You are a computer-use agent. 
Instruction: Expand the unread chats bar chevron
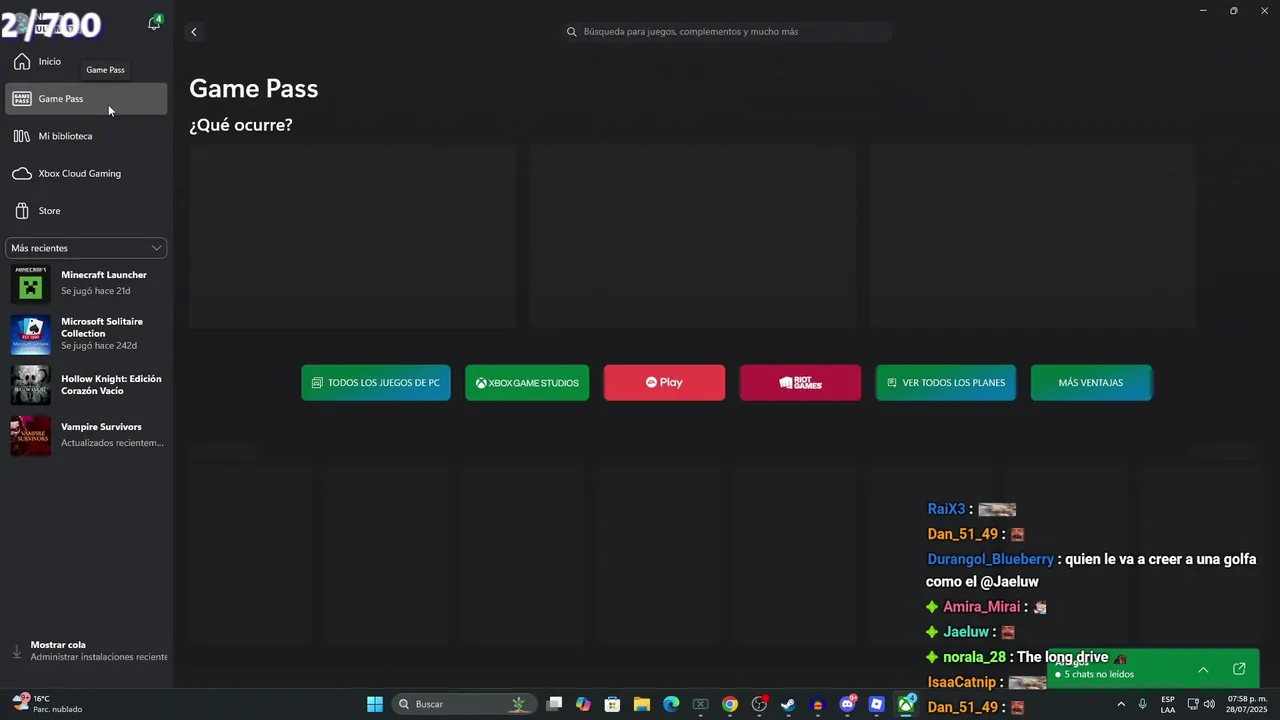click(1203, 670)
